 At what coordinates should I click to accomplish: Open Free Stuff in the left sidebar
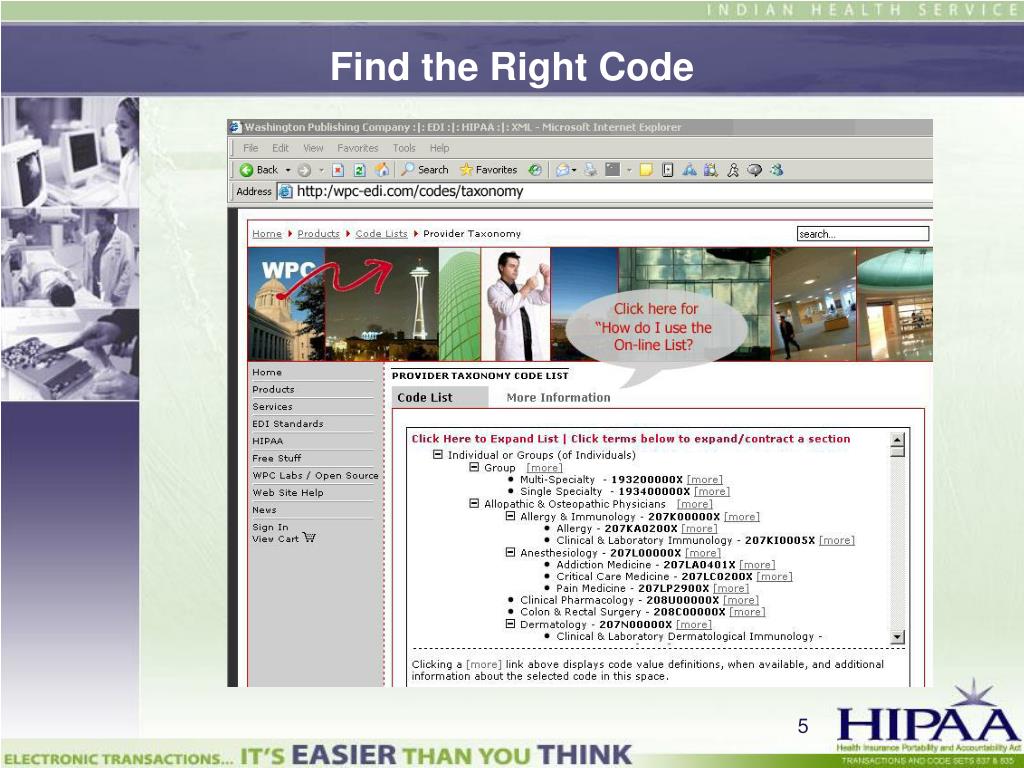click(x=277, y=458)
